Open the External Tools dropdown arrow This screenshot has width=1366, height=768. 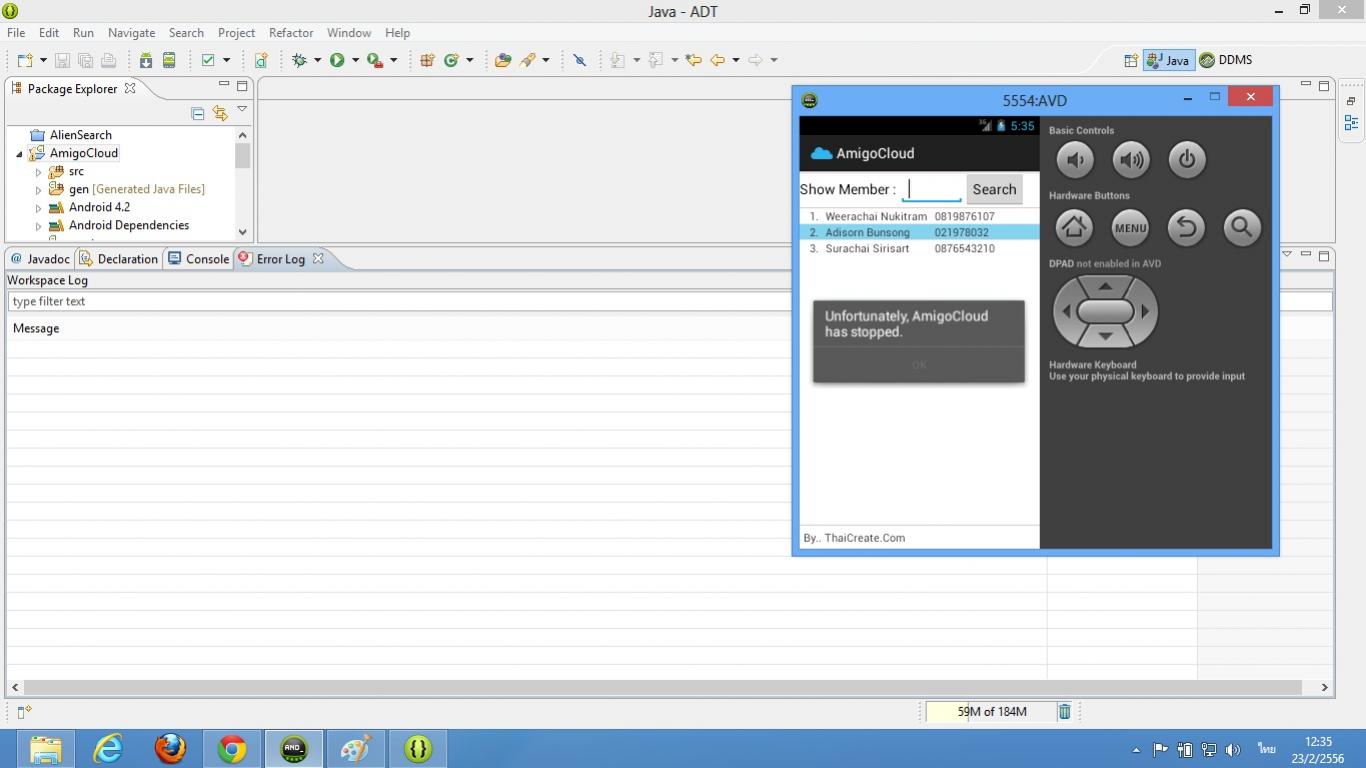[393, 60]
